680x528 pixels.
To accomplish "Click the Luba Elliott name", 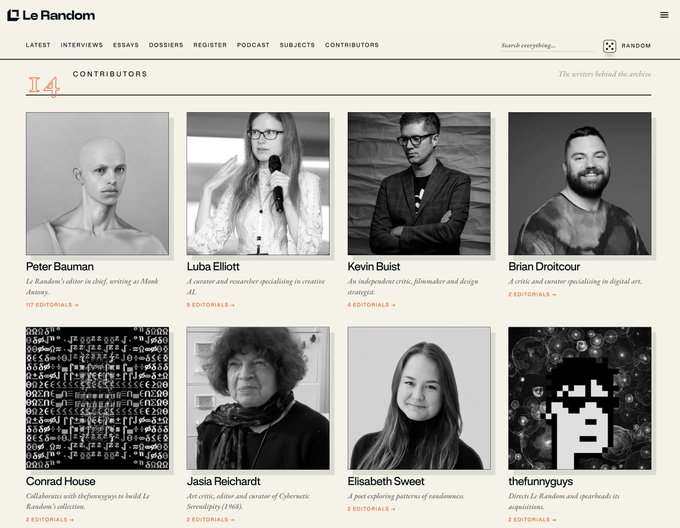I will coord(213,267).
